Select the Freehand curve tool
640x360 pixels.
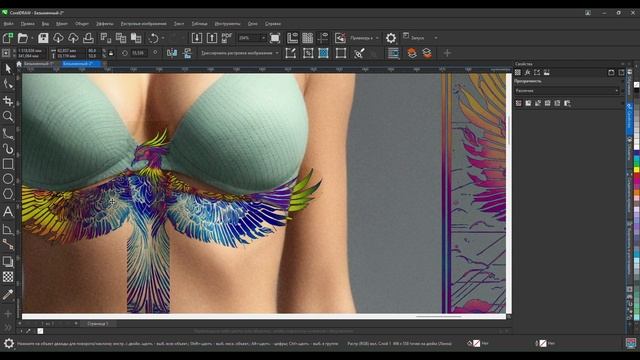click(8, 133)
